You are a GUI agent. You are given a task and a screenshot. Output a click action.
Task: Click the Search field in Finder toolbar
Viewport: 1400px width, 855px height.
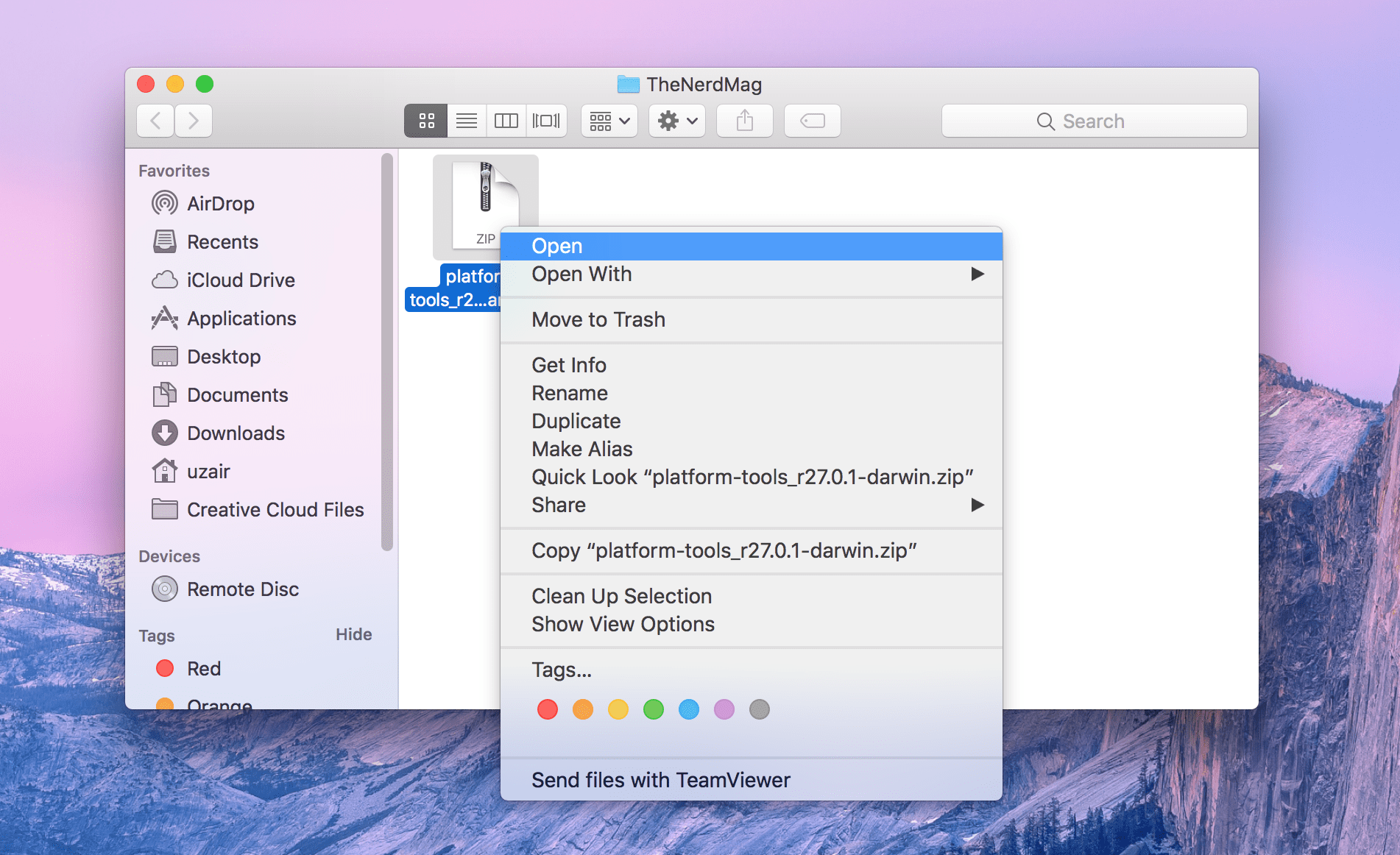point(1094,121)
